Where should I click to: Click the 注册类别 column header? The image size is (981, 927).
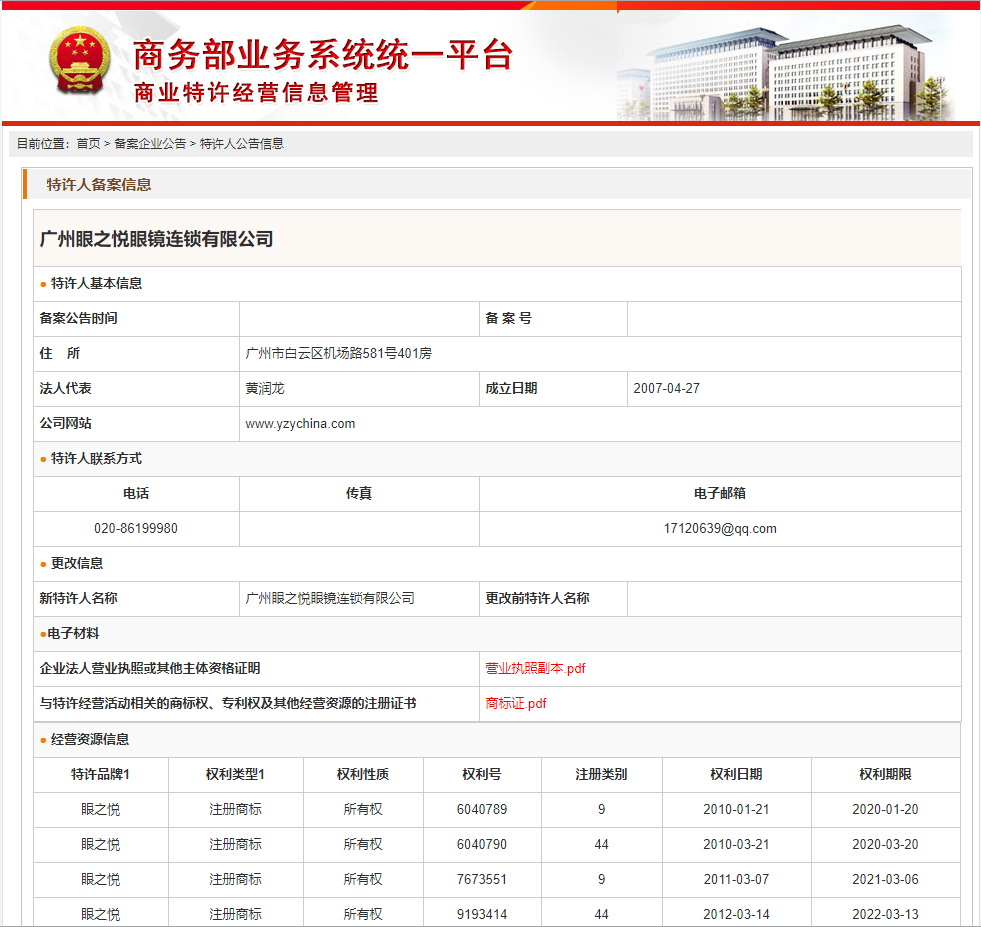[x=601, y=774]
